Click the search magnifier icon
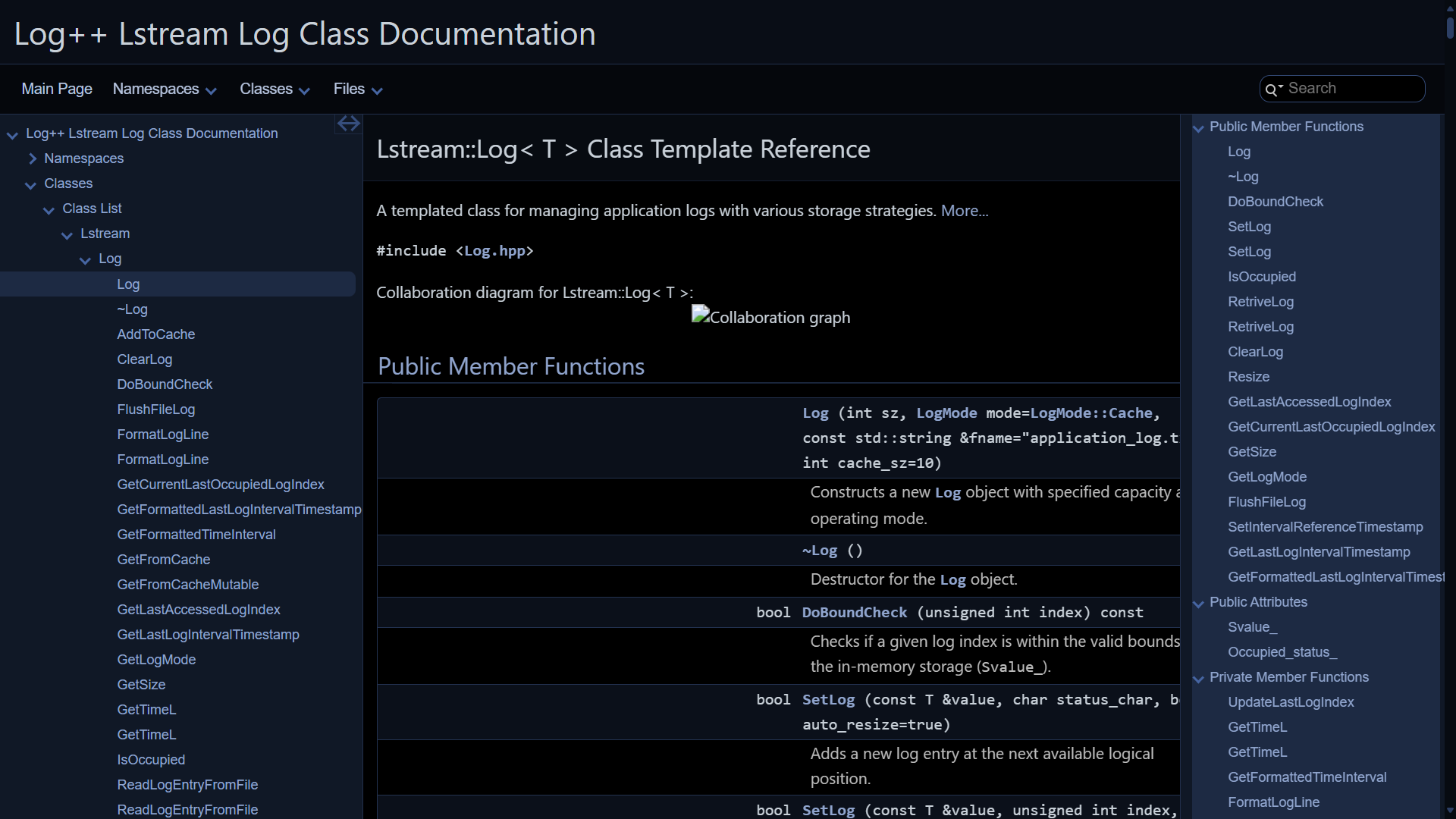This screenshot has width=1456, height=819. (x=1271, y=89)
